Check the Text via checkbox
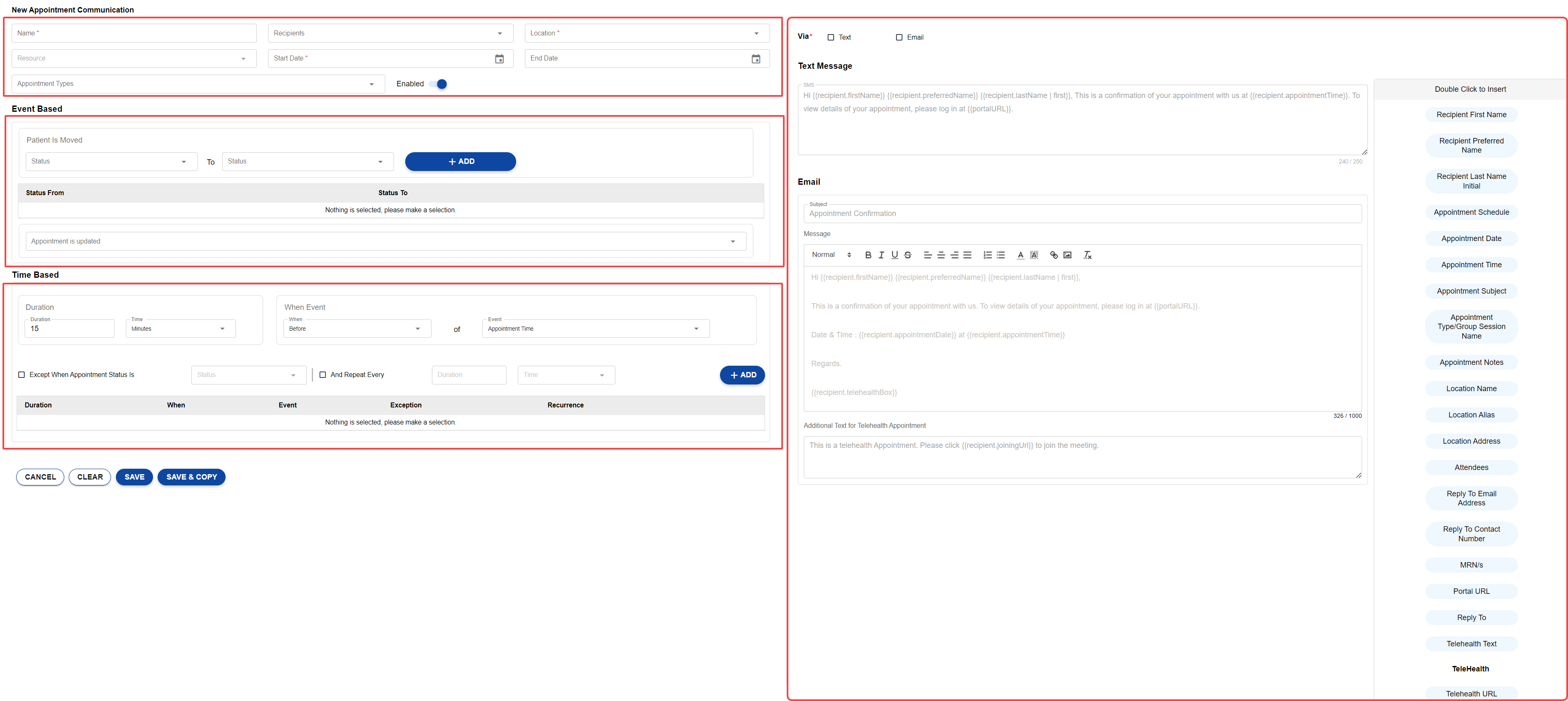Screen dimensions: 1568x701 point(831,38)
